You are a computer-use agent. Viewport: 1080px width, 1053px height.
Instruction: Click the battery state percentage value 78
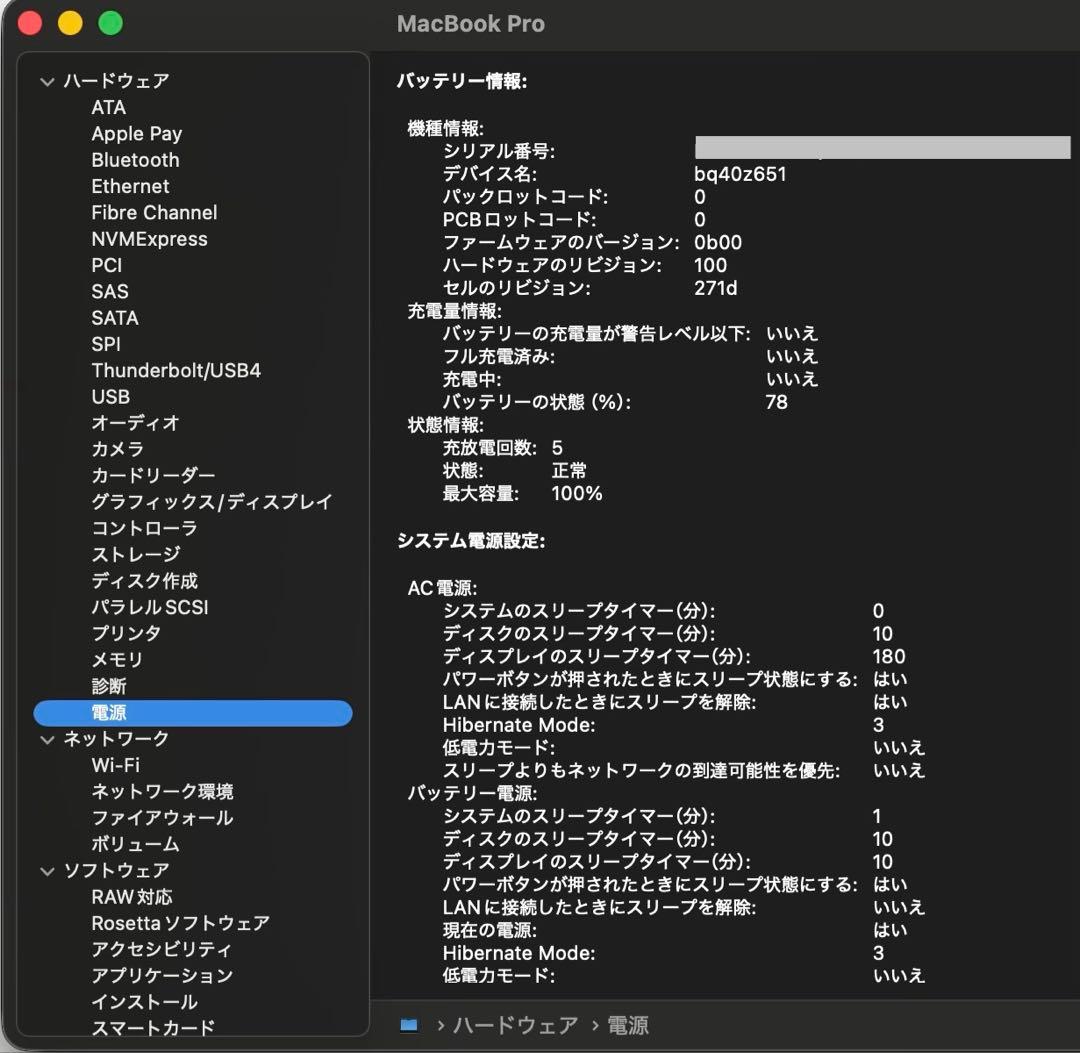pyautogui.click(x=777, y=402)
